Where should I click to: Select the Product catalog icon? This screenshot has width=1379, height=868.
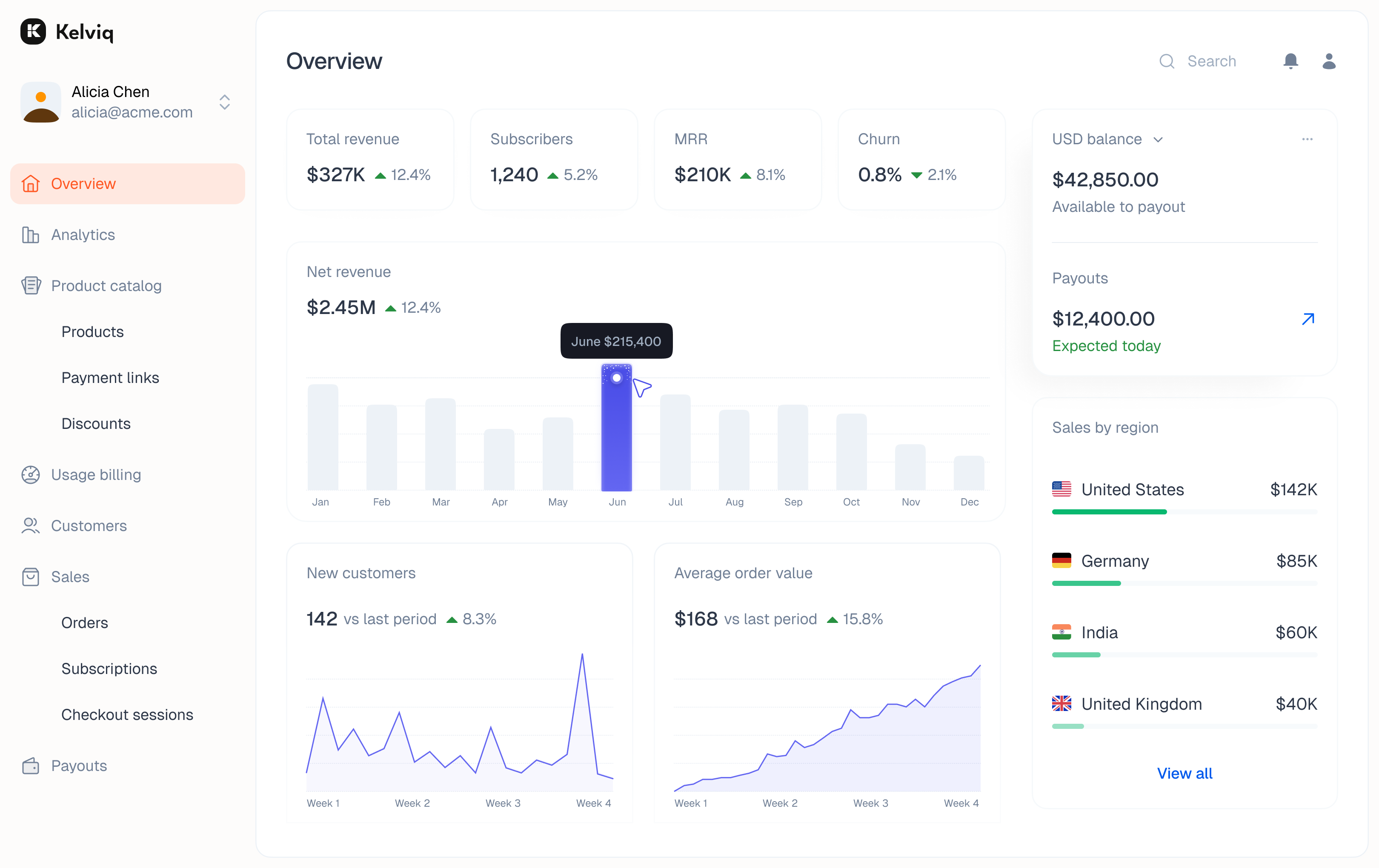(31, 286)
